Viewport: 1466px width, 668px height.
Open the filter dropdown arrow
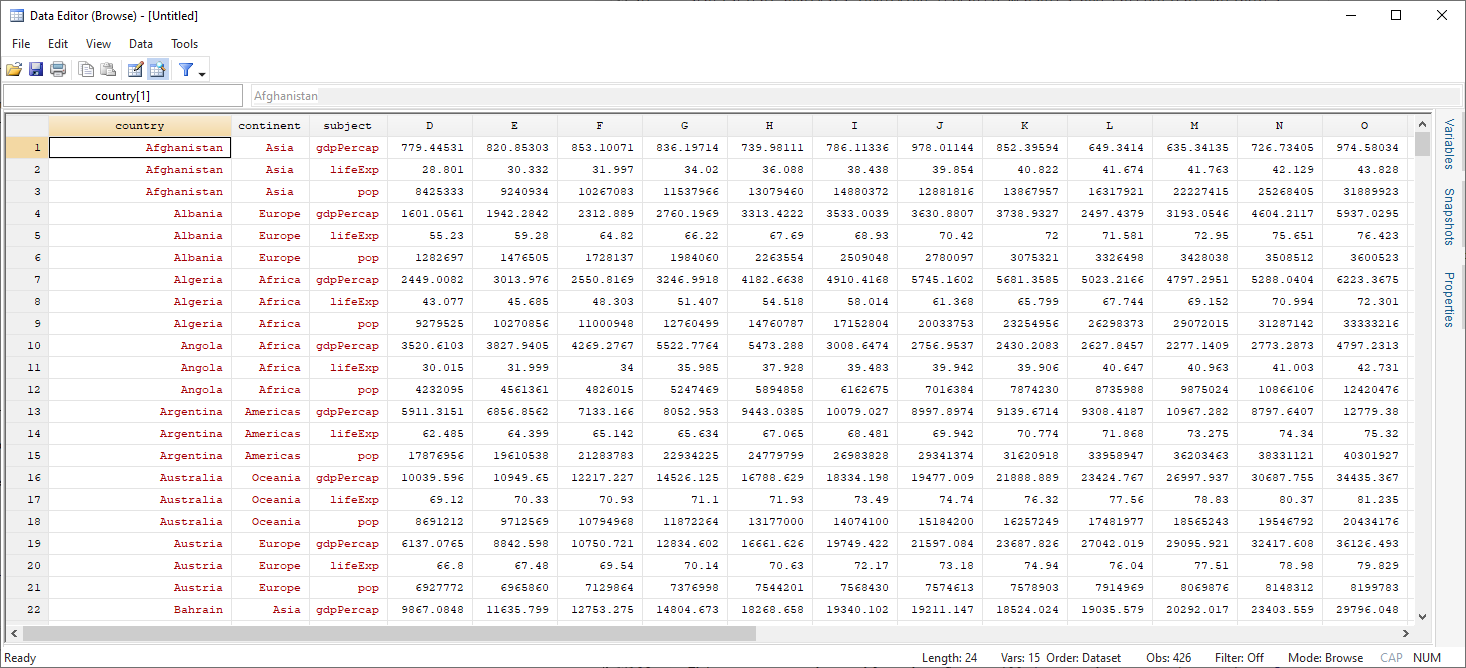coord(202,73)
